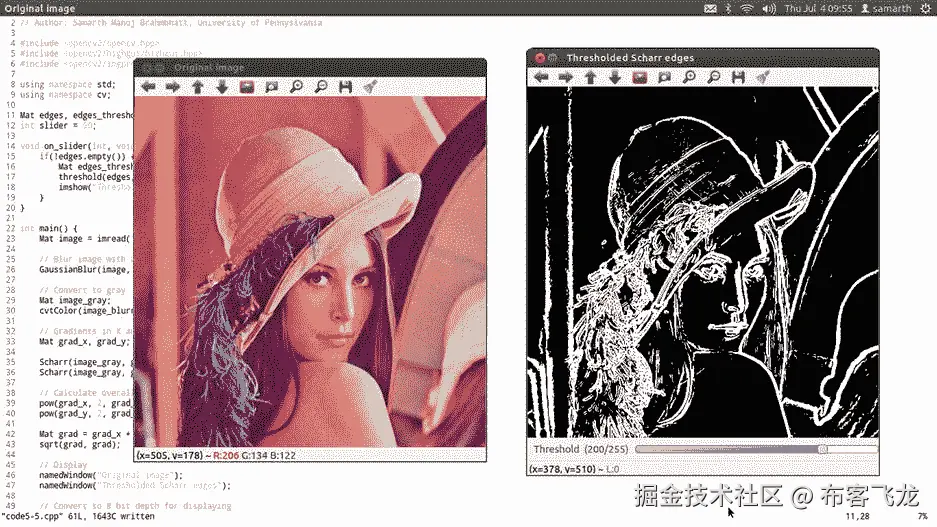Save the image from Original image window
Screen dimensions: 937x527
[x=345, y=87]
